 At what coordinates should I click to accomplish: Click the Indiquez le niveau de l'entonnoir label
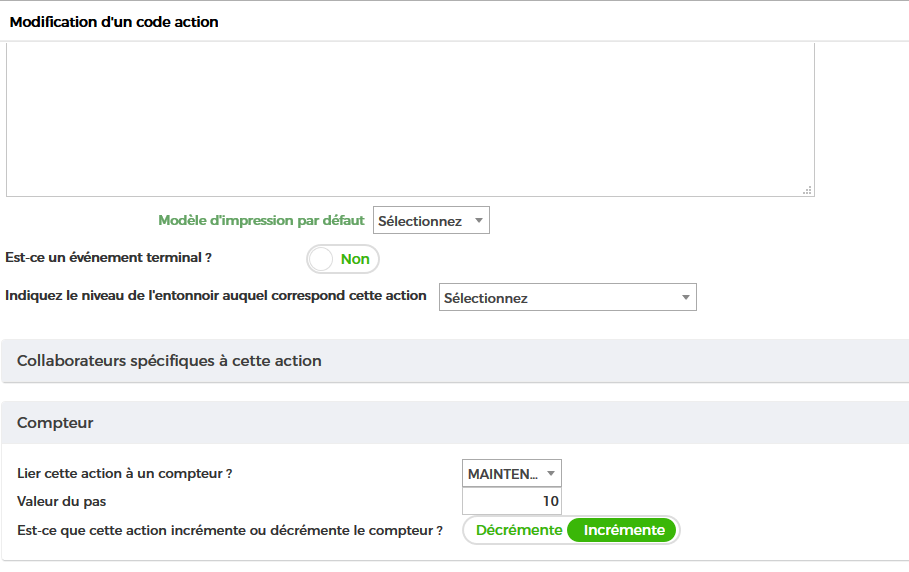tap(216, 296)
